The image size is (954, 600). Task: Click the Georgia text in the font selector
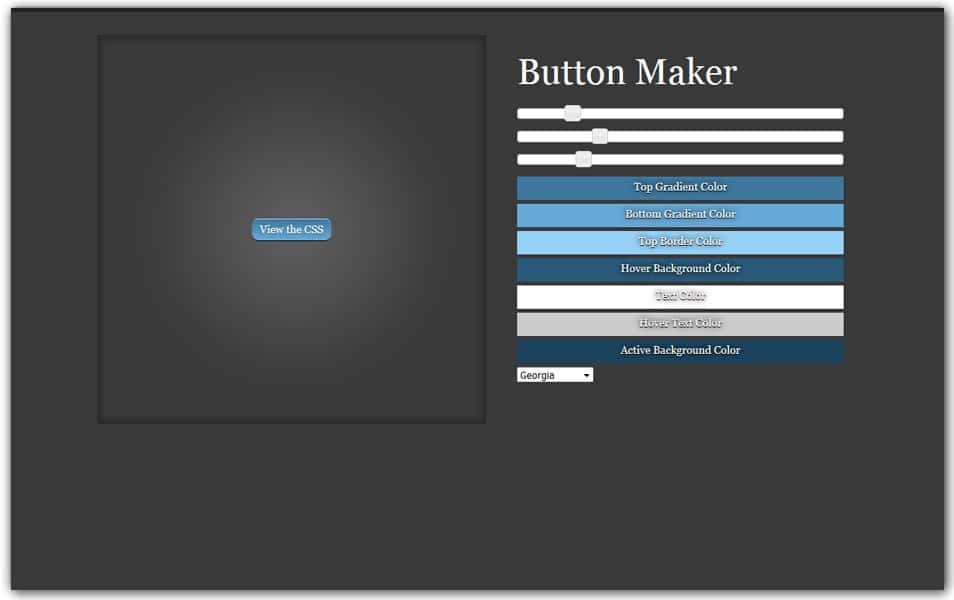540,374
